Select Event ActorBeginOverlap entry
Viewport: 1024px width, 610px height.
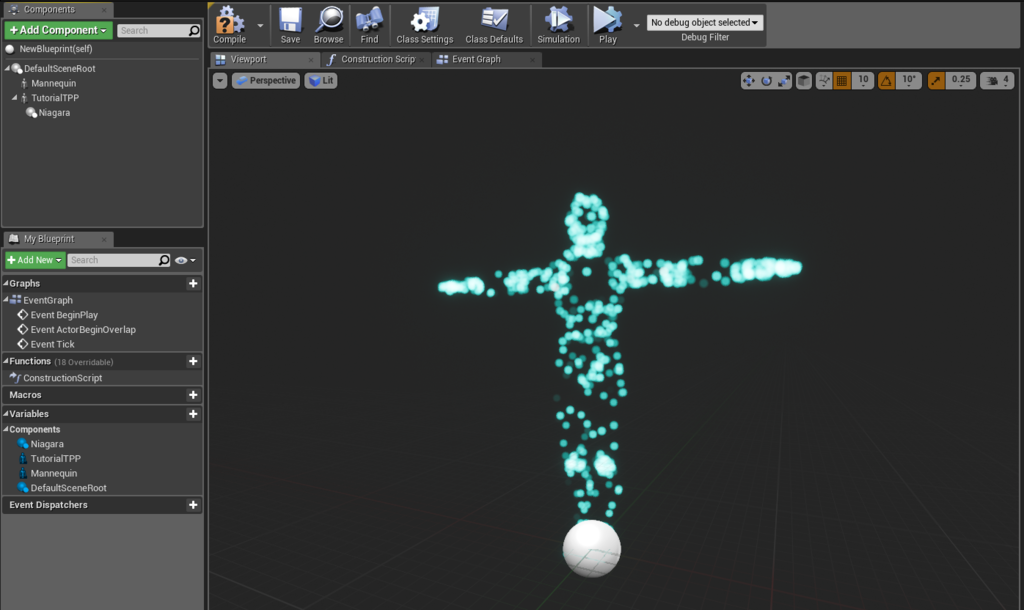(83, 330)
